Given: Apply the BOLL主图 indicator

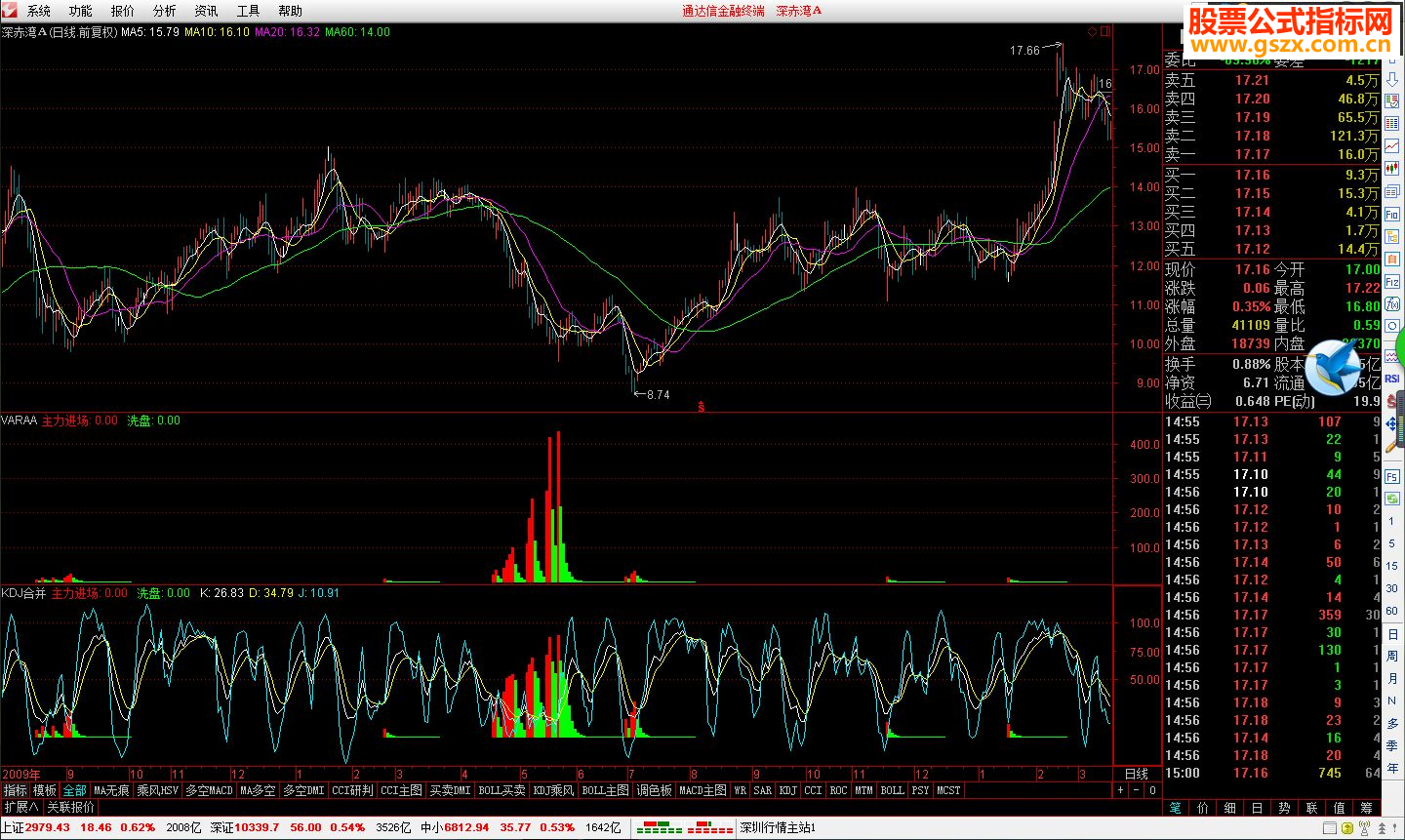Looking at the screenshot, I should click(x=605, y=790).
